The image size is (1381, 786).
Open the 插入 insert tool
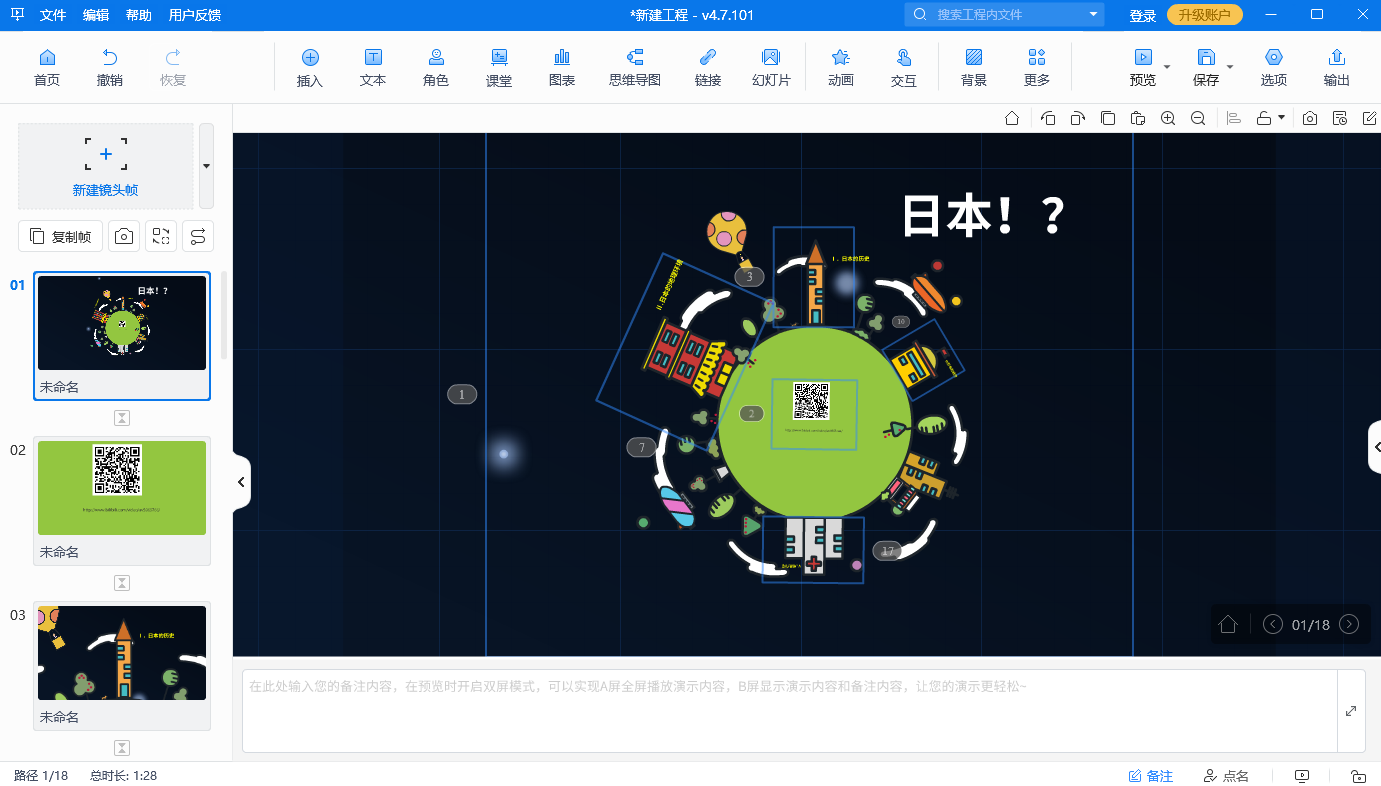[x=310, y=67]
